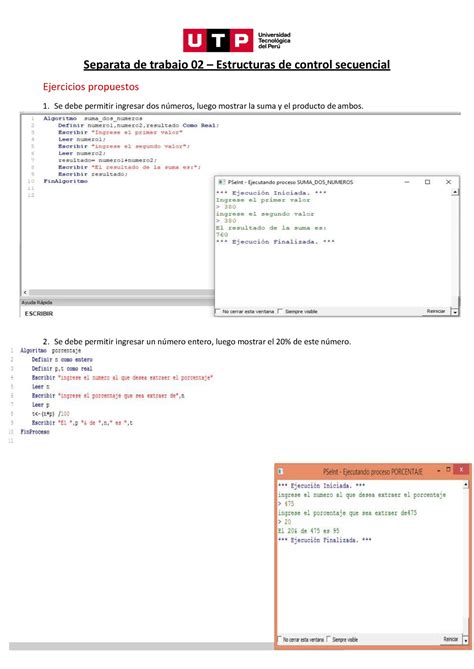The image size is (474, 669).
Task: Maximize the SUMA_DOS_NUMEROS execution window
Action: click(427, 182)
